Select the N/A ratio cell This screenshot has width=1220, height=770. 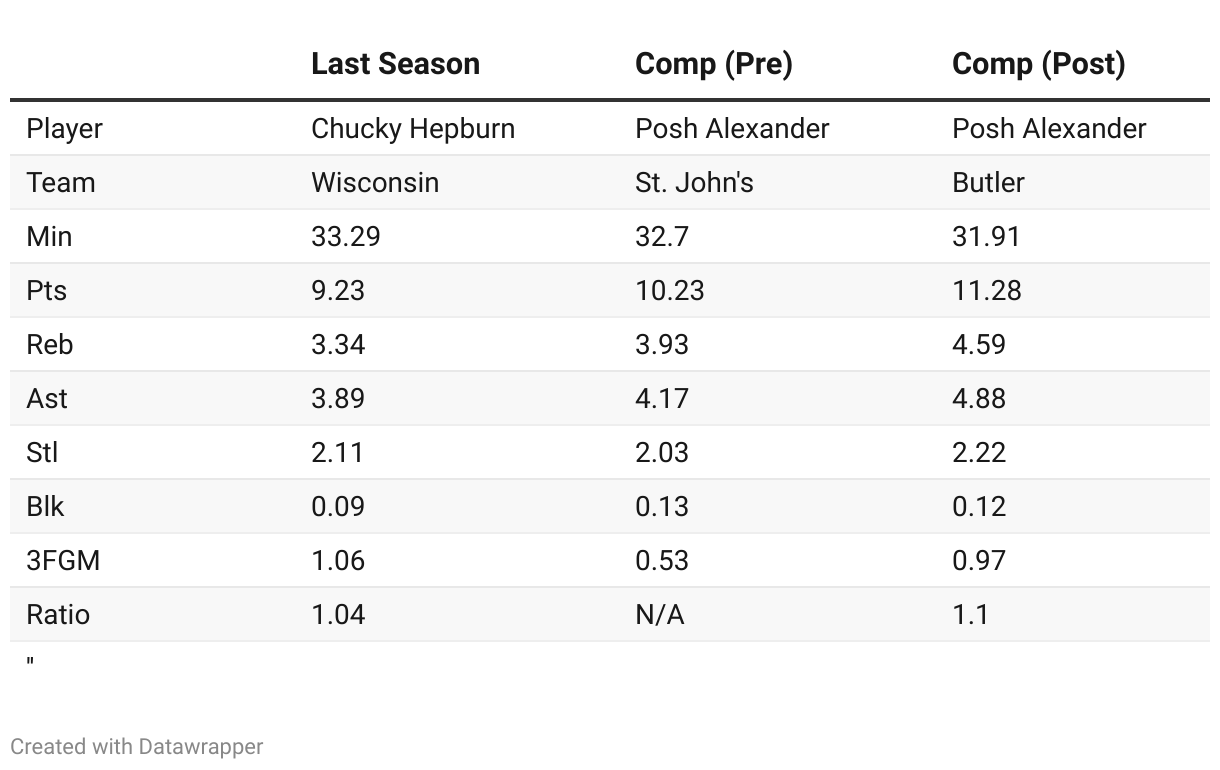point(659,615)
